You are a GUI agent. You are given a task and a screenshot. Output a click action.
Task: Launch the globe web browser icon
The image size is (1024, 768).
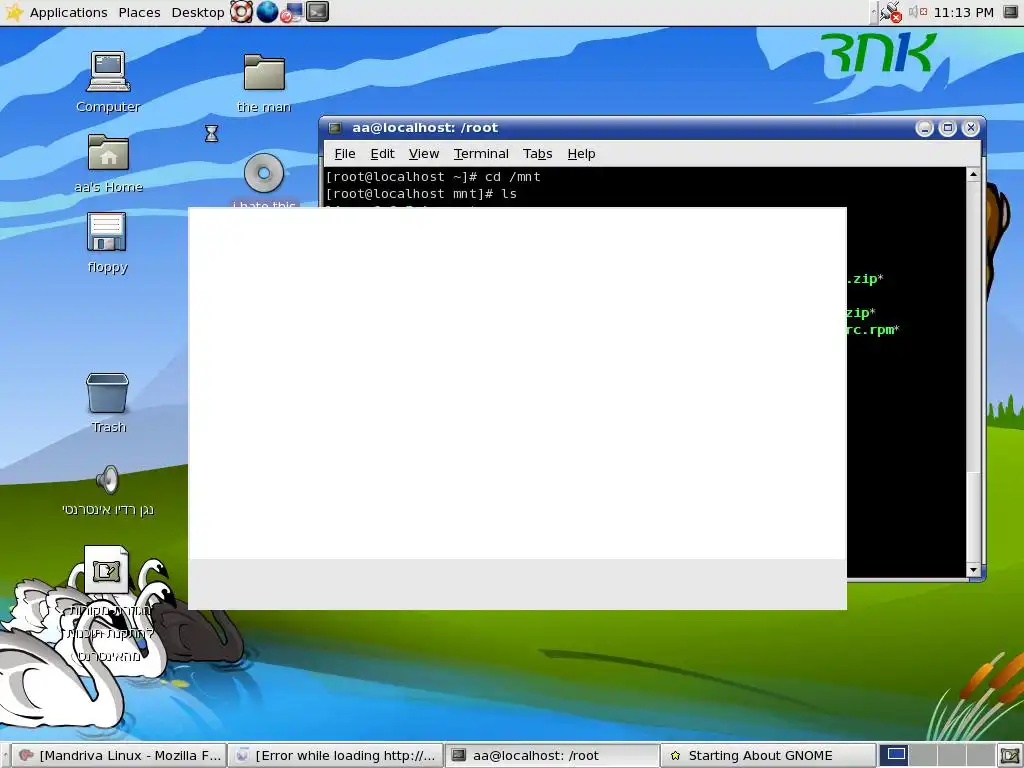coord(267,12)
